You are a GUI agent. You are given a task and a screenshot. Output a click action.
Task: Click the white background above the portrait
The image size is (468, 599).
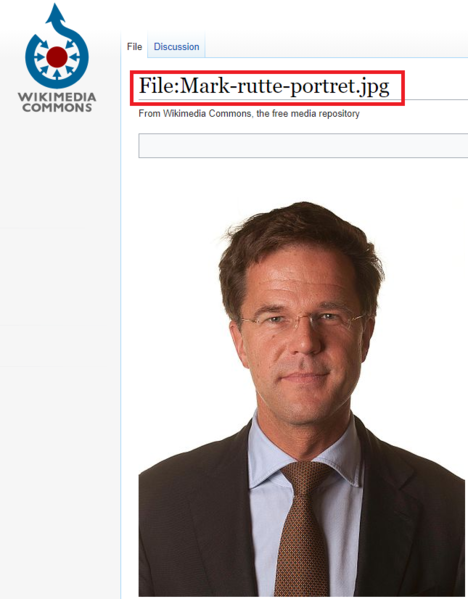(302, 180)
